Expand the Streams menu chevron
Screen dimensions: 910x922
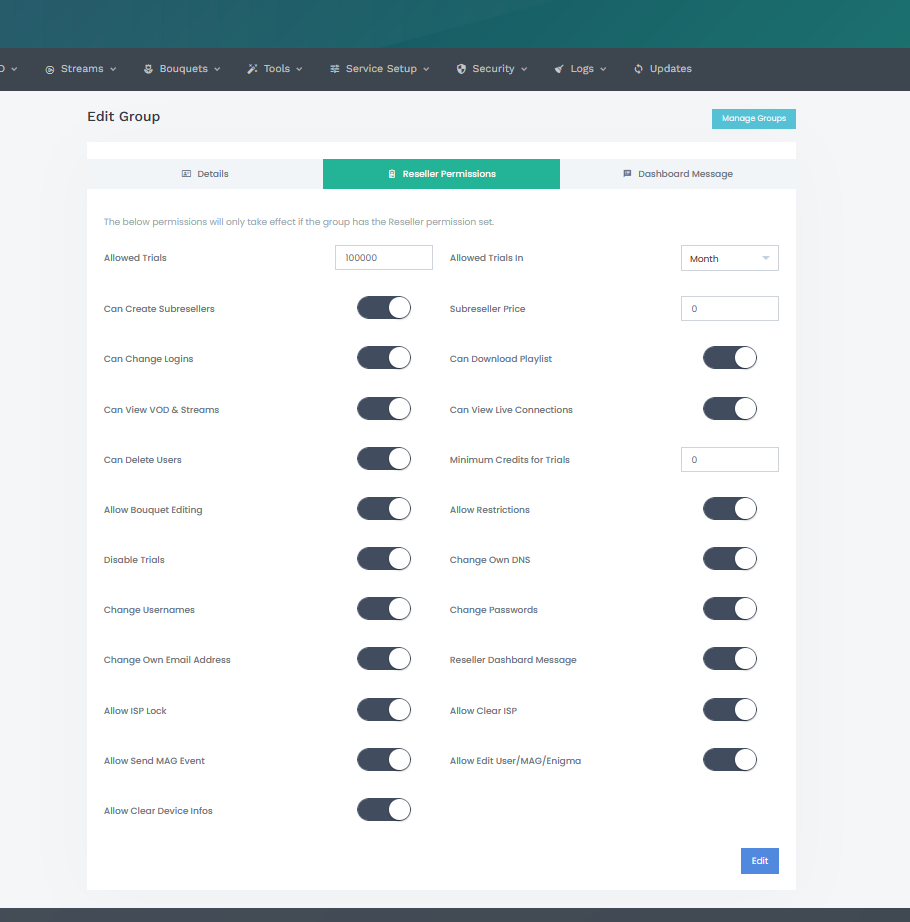(113, 69)
